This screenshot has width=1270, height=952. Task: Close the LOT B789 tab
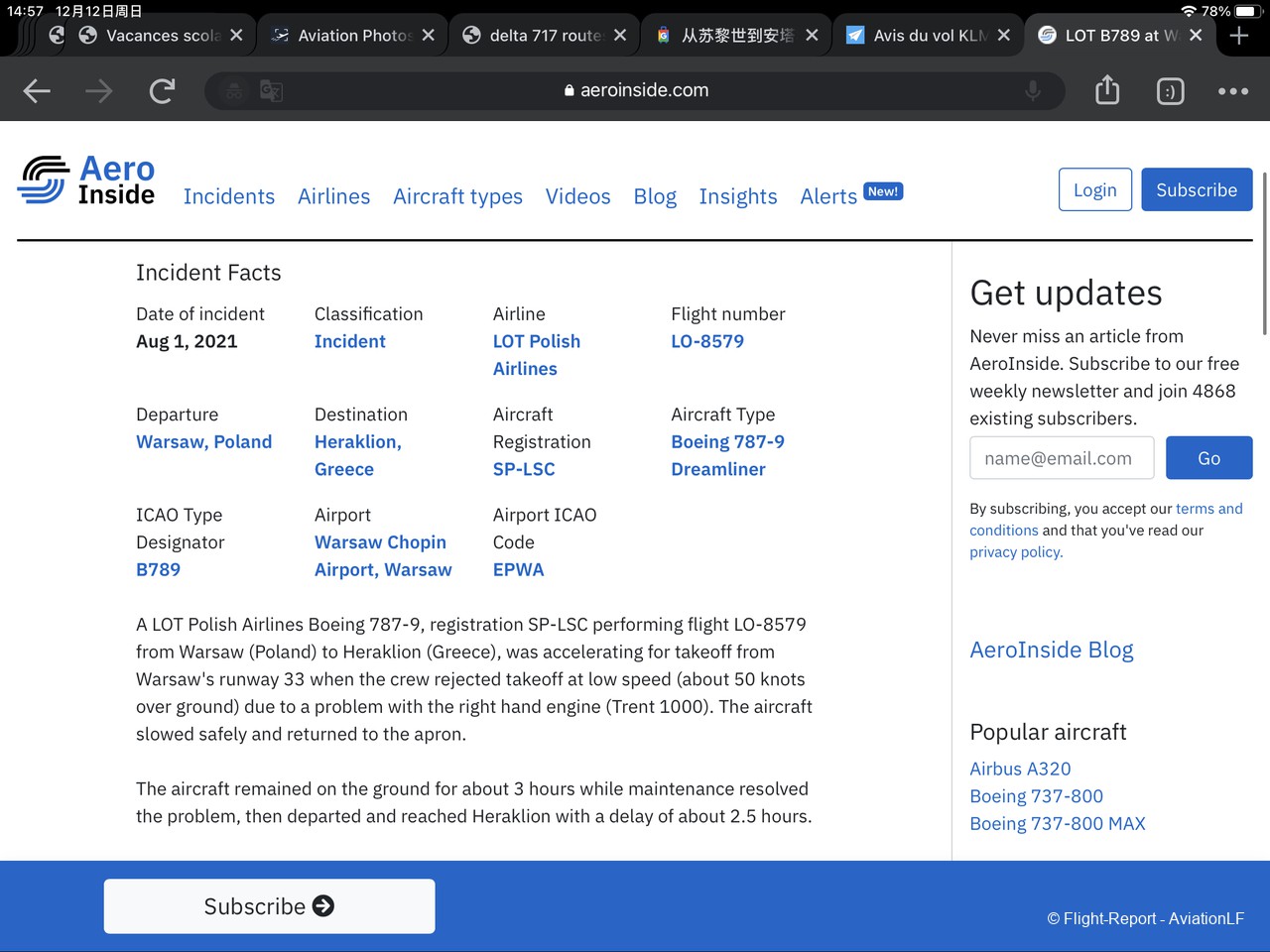tap(1196, 35)
